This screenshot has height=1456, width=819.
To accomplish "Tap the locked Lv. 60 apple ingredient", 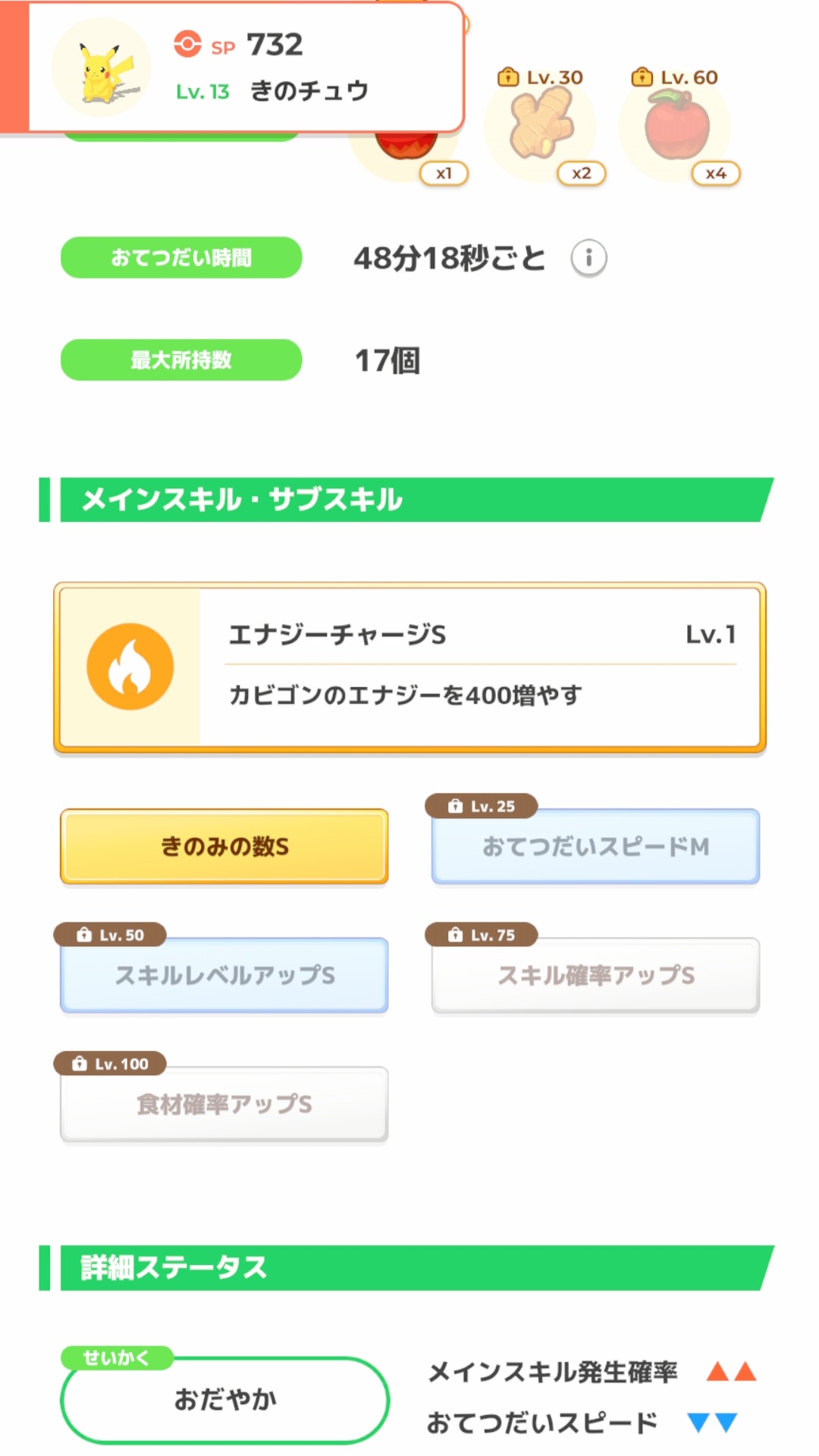I will [676, 126].
